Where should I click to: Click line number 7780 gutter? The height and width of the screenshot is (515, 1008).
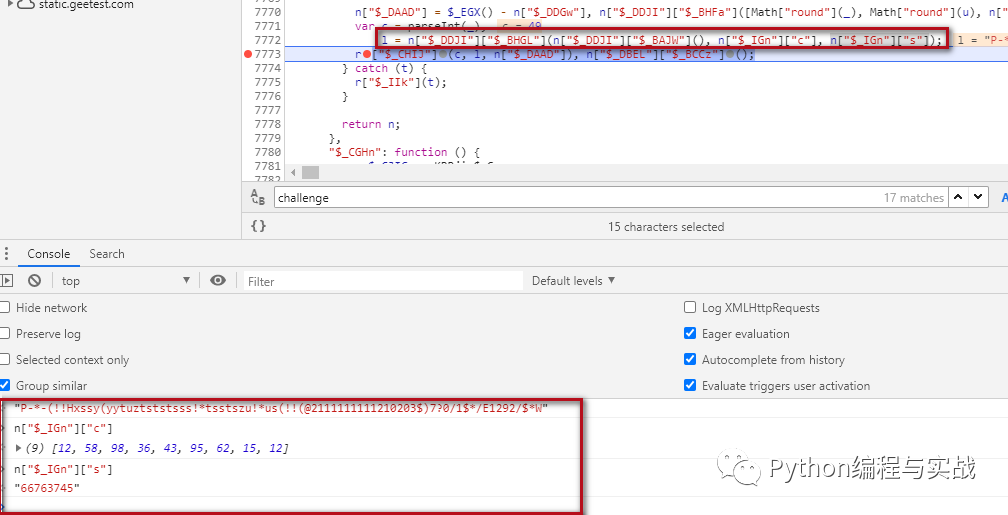(267, 152)
